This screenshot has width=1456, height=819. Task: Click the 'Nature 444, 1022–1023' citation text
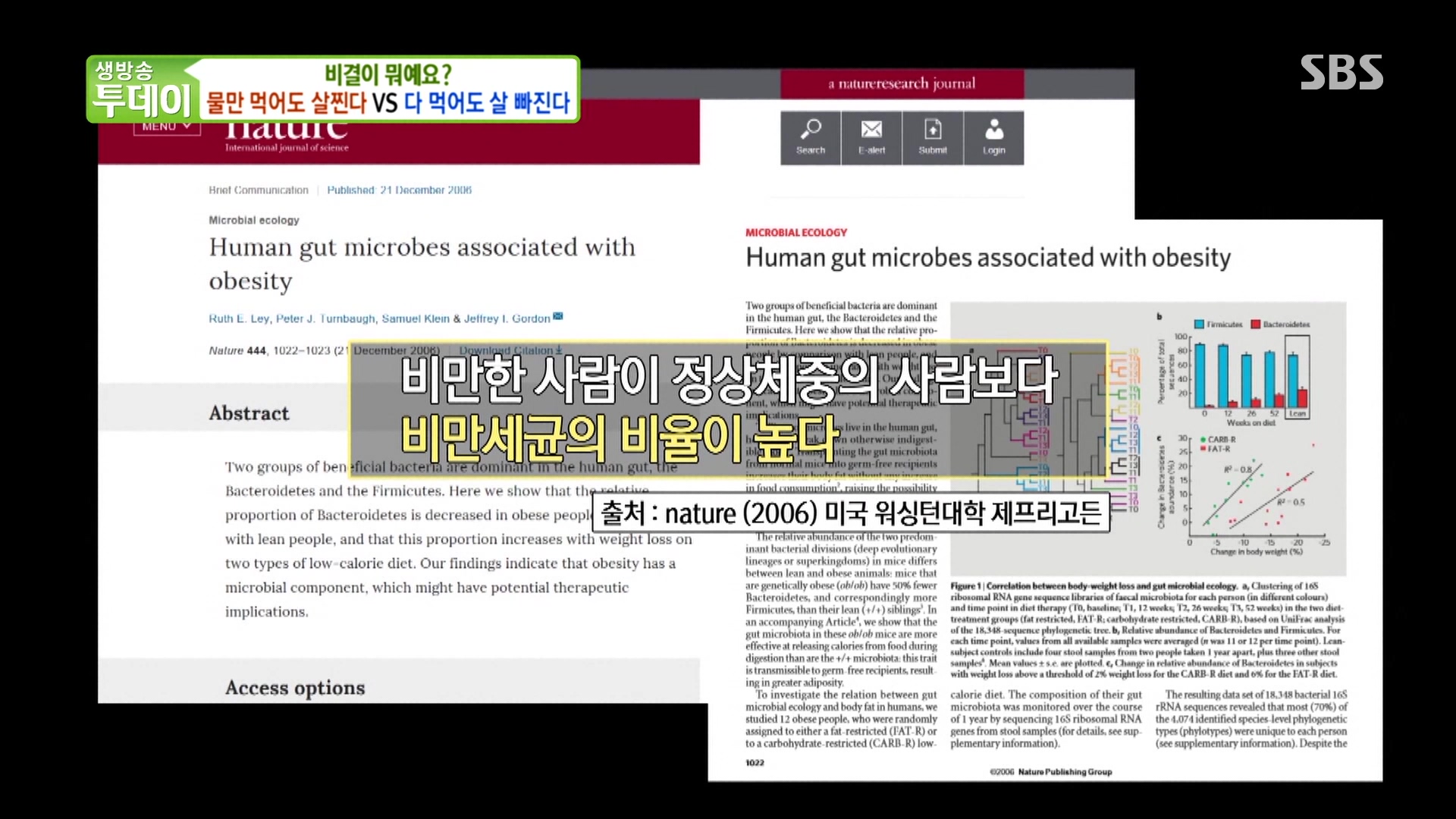coord(269,350)
